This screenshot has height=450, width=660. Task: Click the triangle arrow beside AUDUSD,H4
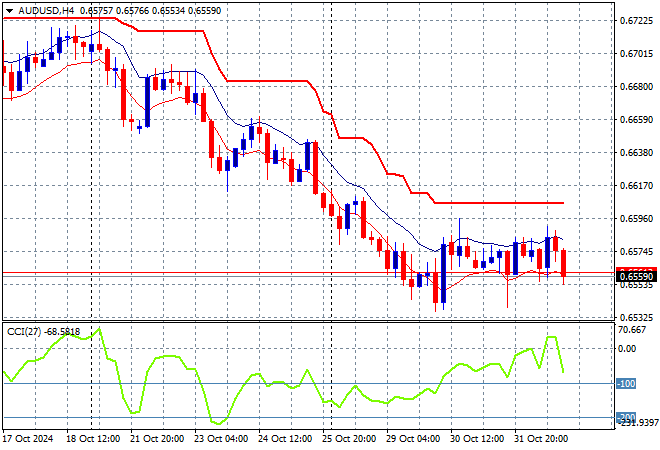point(9,9)
